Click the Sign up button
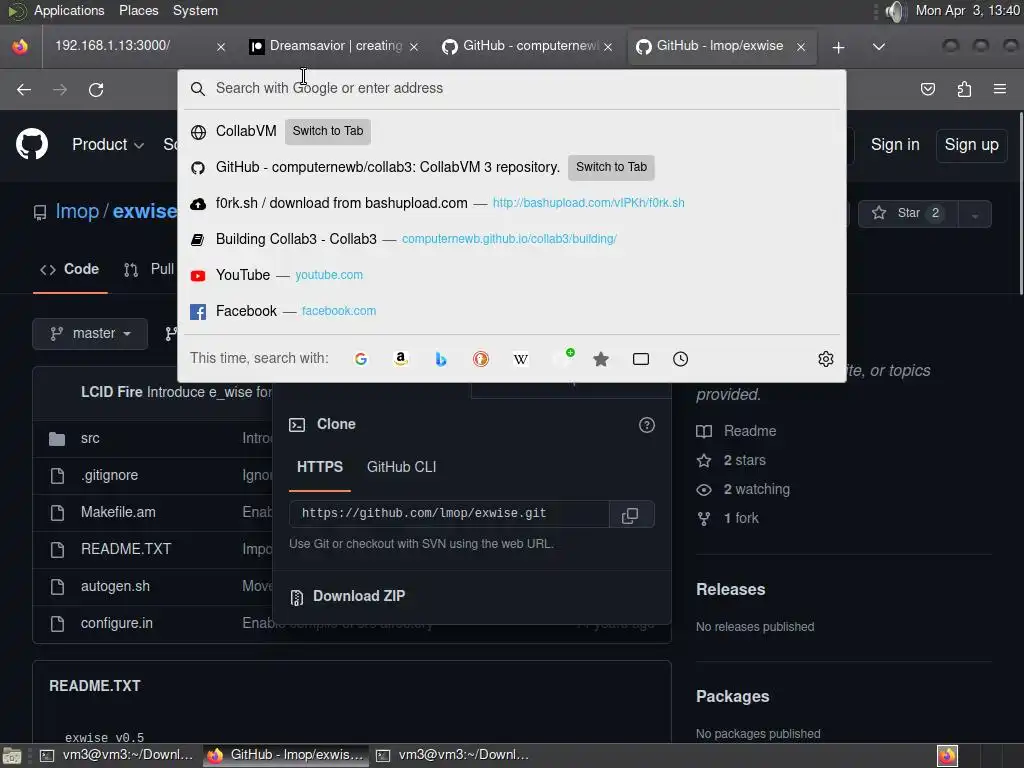The width and height of the screenshot is (1024, 768). tap(971, 144)
